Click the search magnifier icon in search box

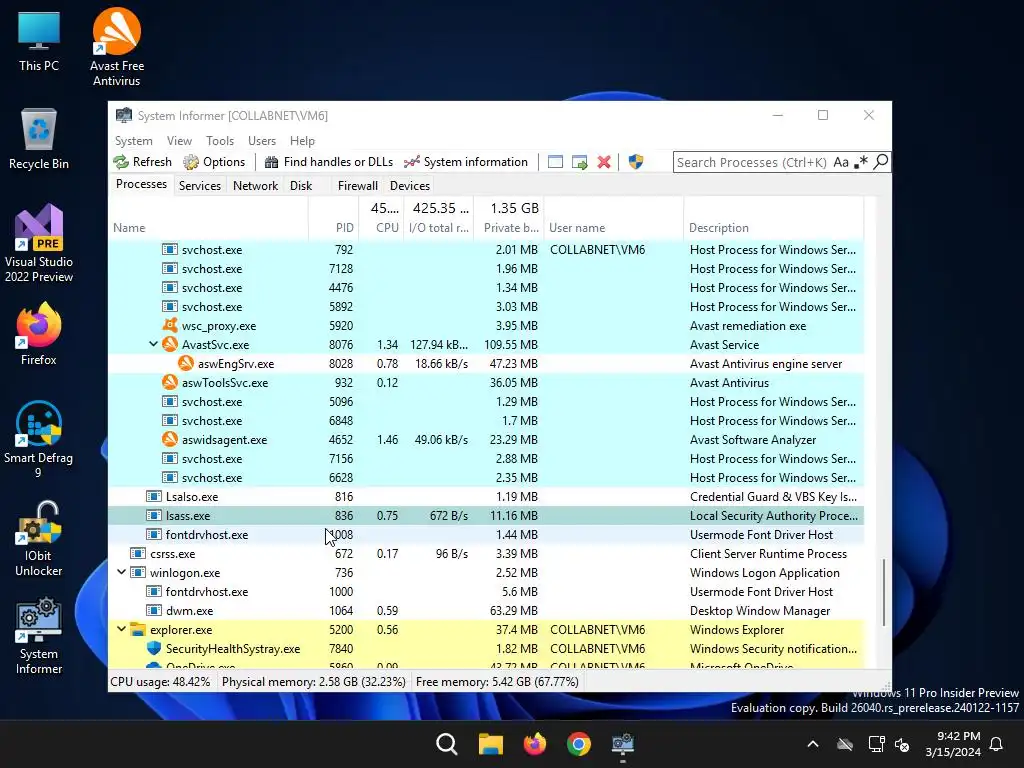pos(880,161)
